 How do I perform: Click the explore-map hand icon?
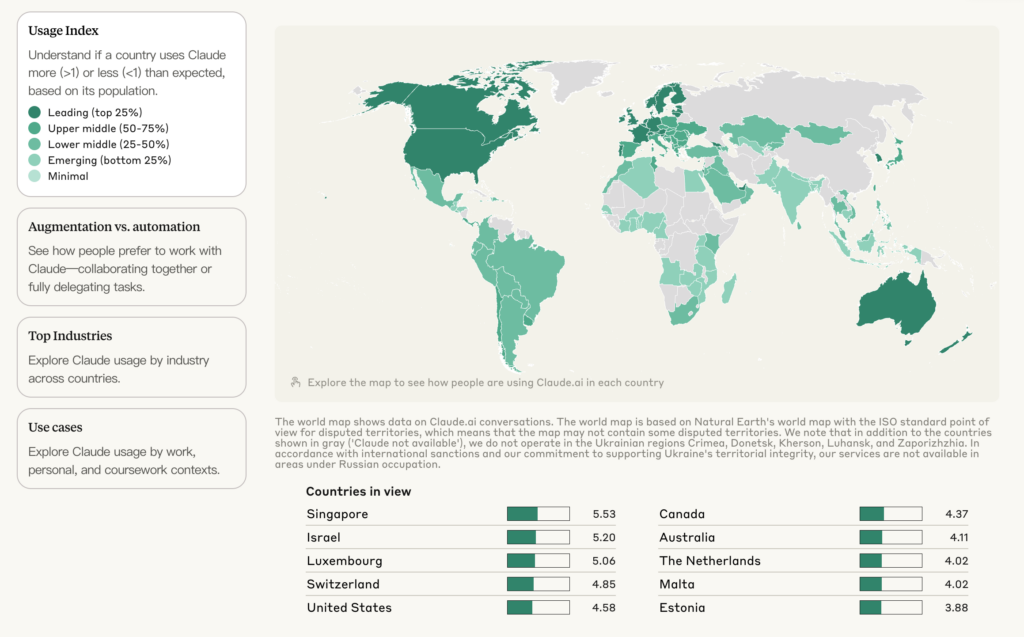(x=295, y=382)
